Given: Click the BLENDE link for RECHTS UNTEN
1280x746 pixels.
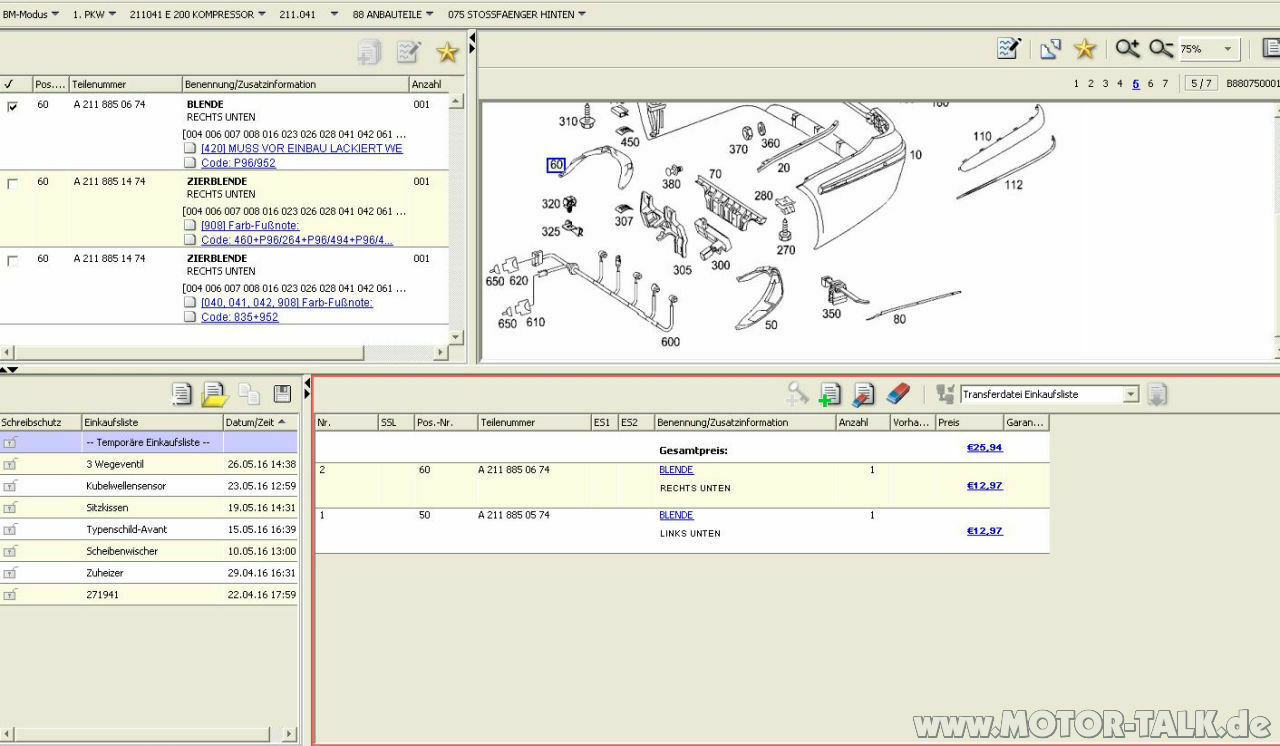Looking at the screenshot, I should (676, 470).
